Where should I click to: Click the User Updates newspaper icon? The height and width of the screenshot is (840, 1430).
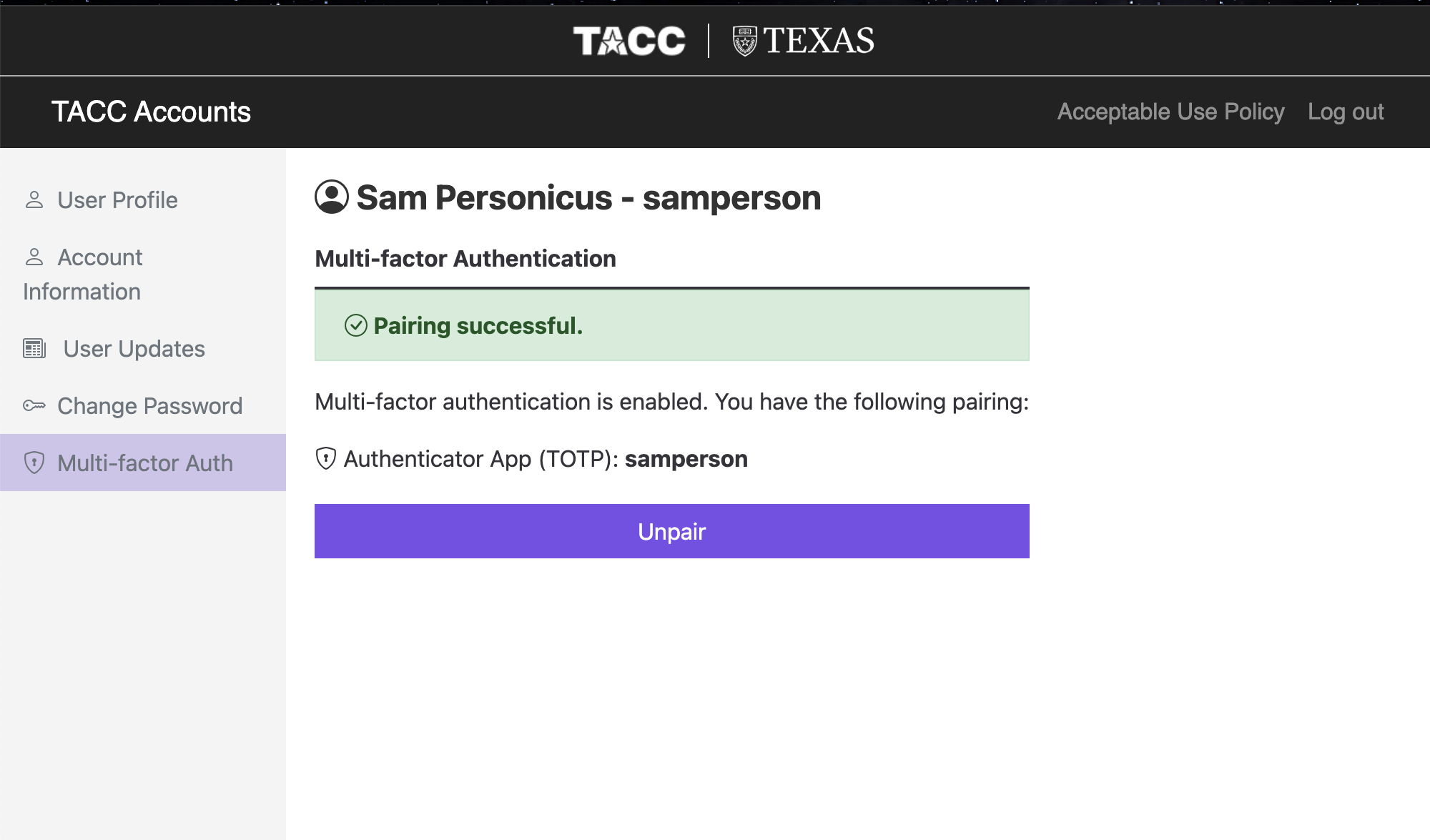pos(34,348)
